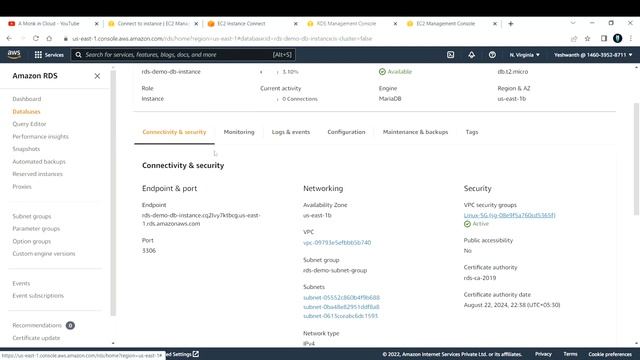The width and height of the screenshot is (640, 360).
Task: Switch to the Monitoring tab
Action: coord(239,132)
